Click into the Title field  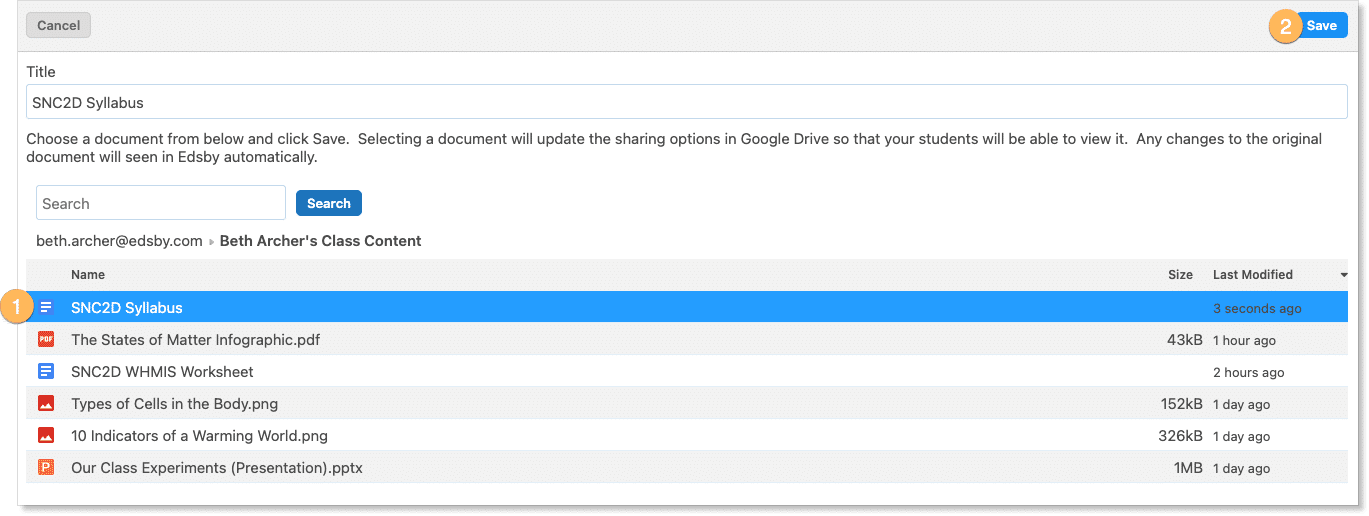click(686, 102)
